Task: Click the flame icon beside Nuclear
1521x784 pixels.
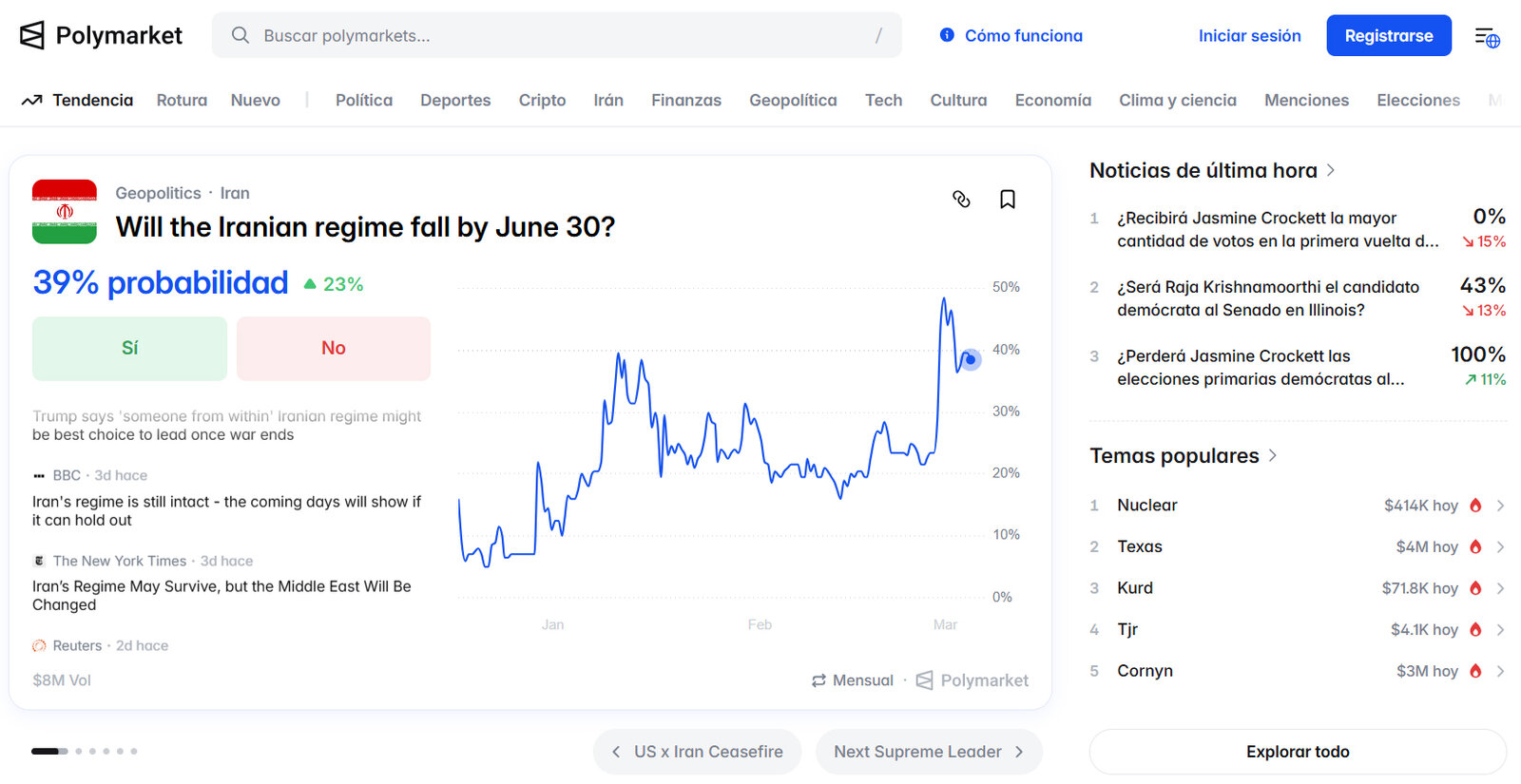Action: tap(1475, 506)
